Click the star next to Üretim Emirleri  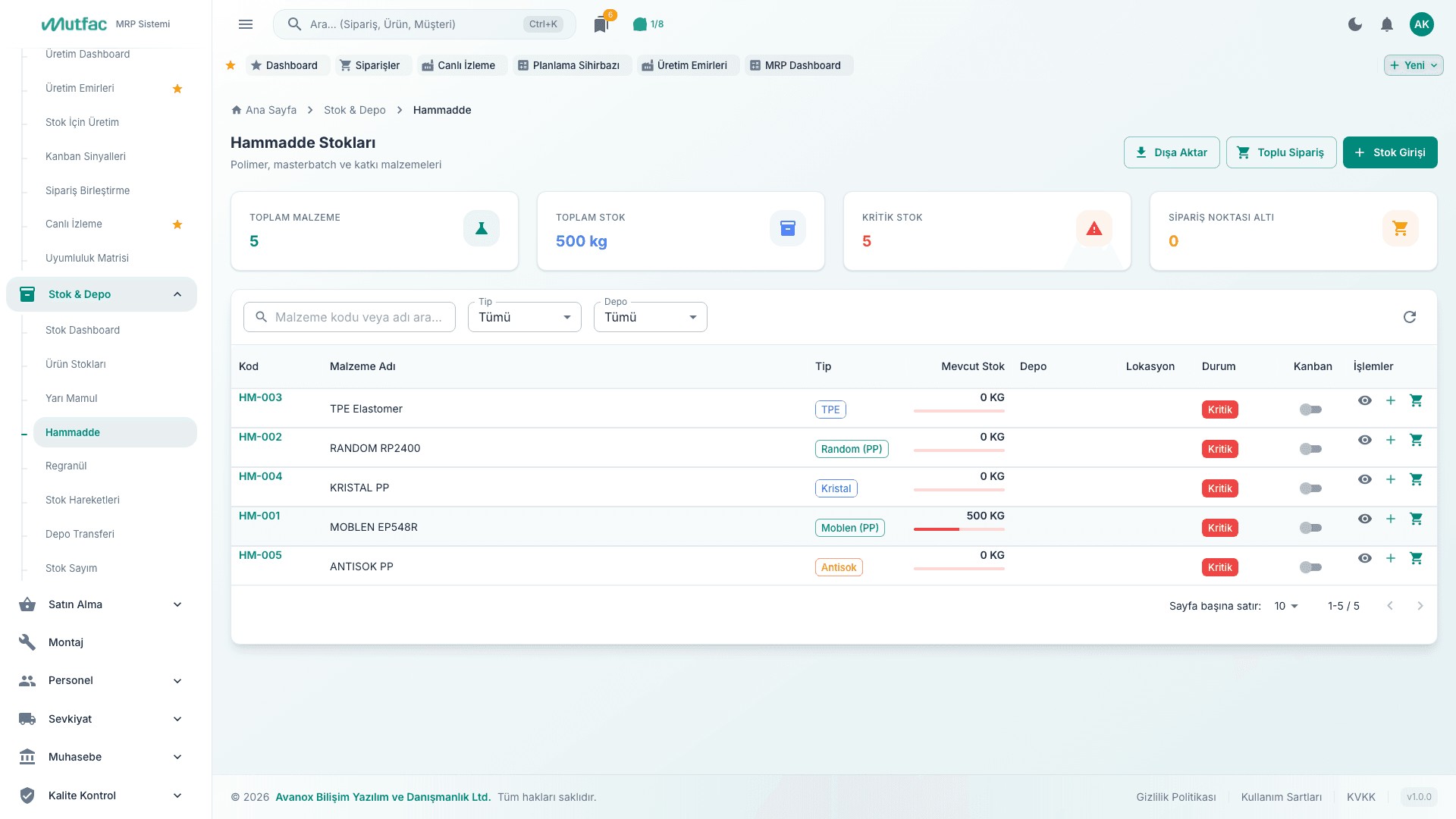pyautogui.click(x=177, y=89)
